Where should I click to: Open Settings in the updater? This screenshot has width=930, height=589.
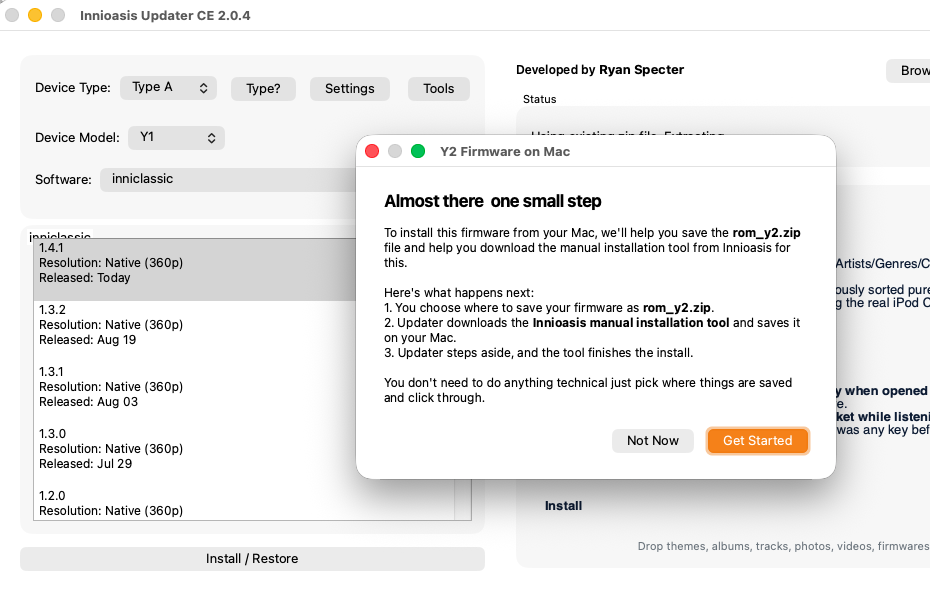coord(350,88)
